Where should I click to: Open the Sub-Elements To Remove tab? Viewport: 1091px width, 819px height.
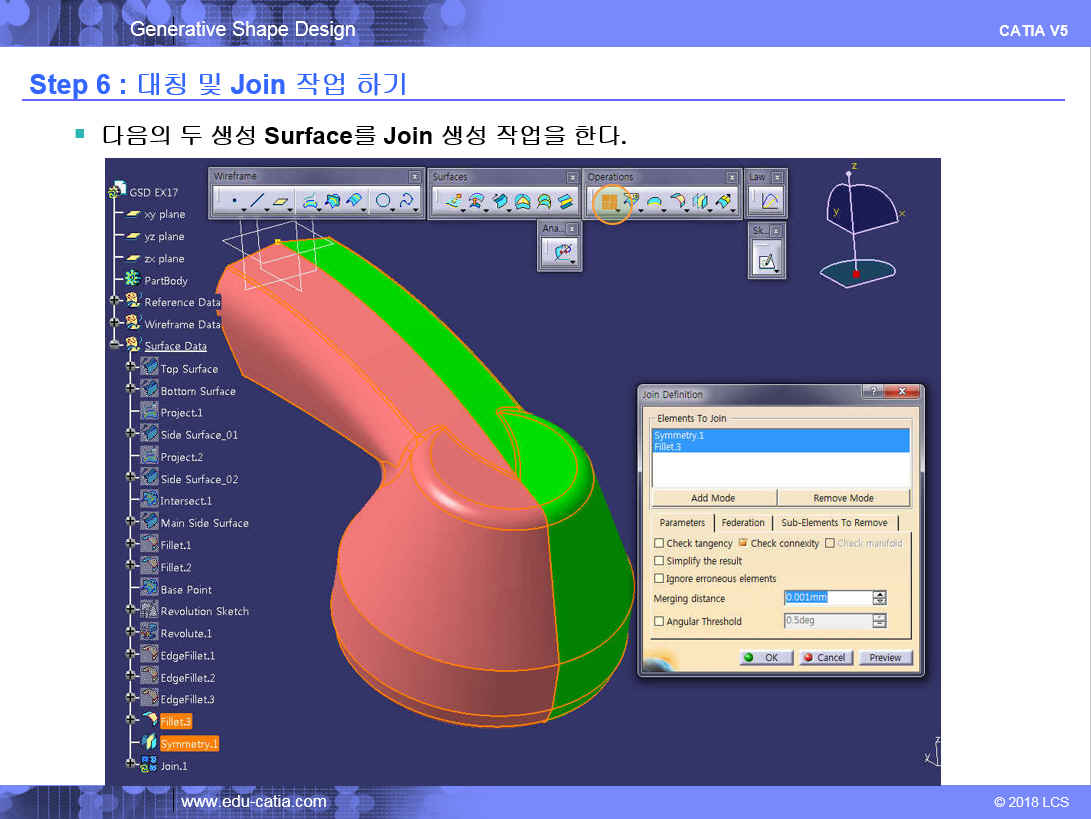click(x=834, y=523)
